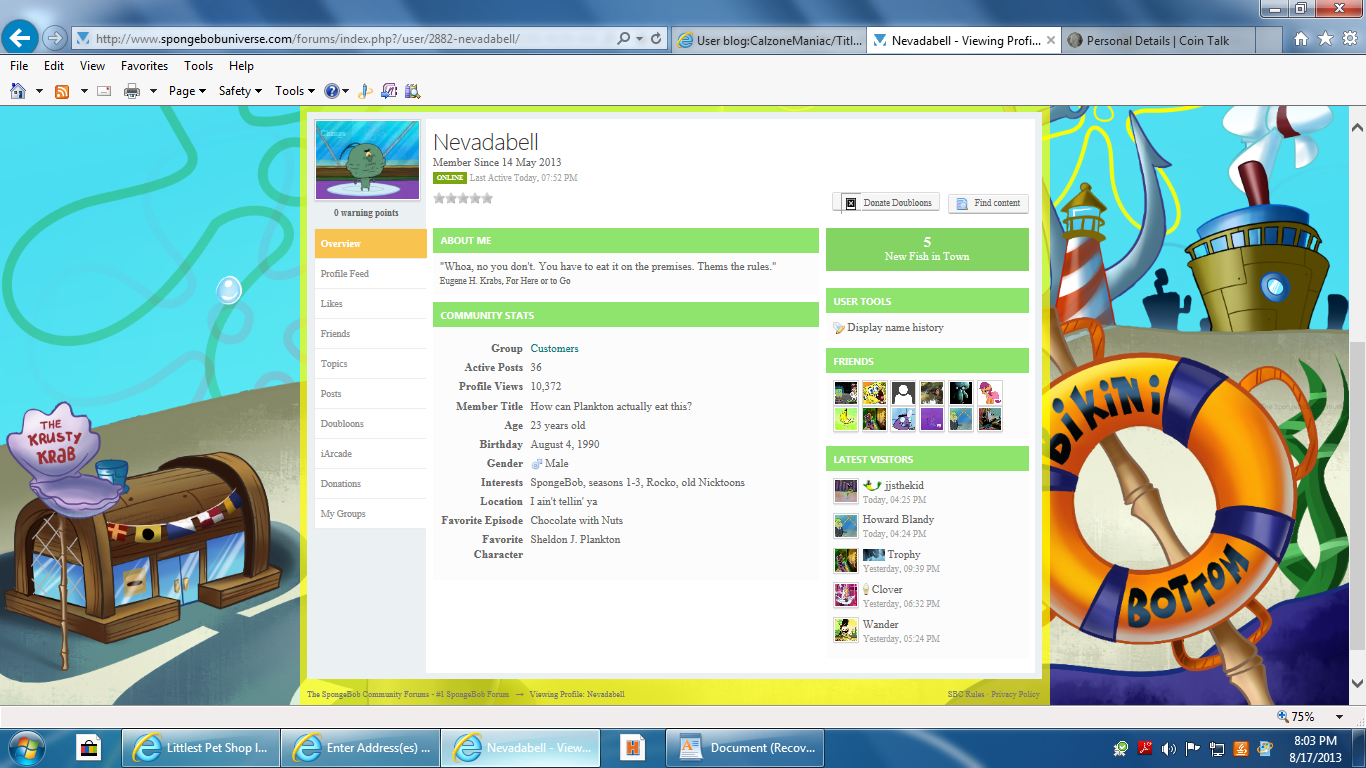Image resolution: width=1366 pixels, height=768 pixels.
Task: Click the Find content button
Action: pyautogui.click(x=988, y=203)
